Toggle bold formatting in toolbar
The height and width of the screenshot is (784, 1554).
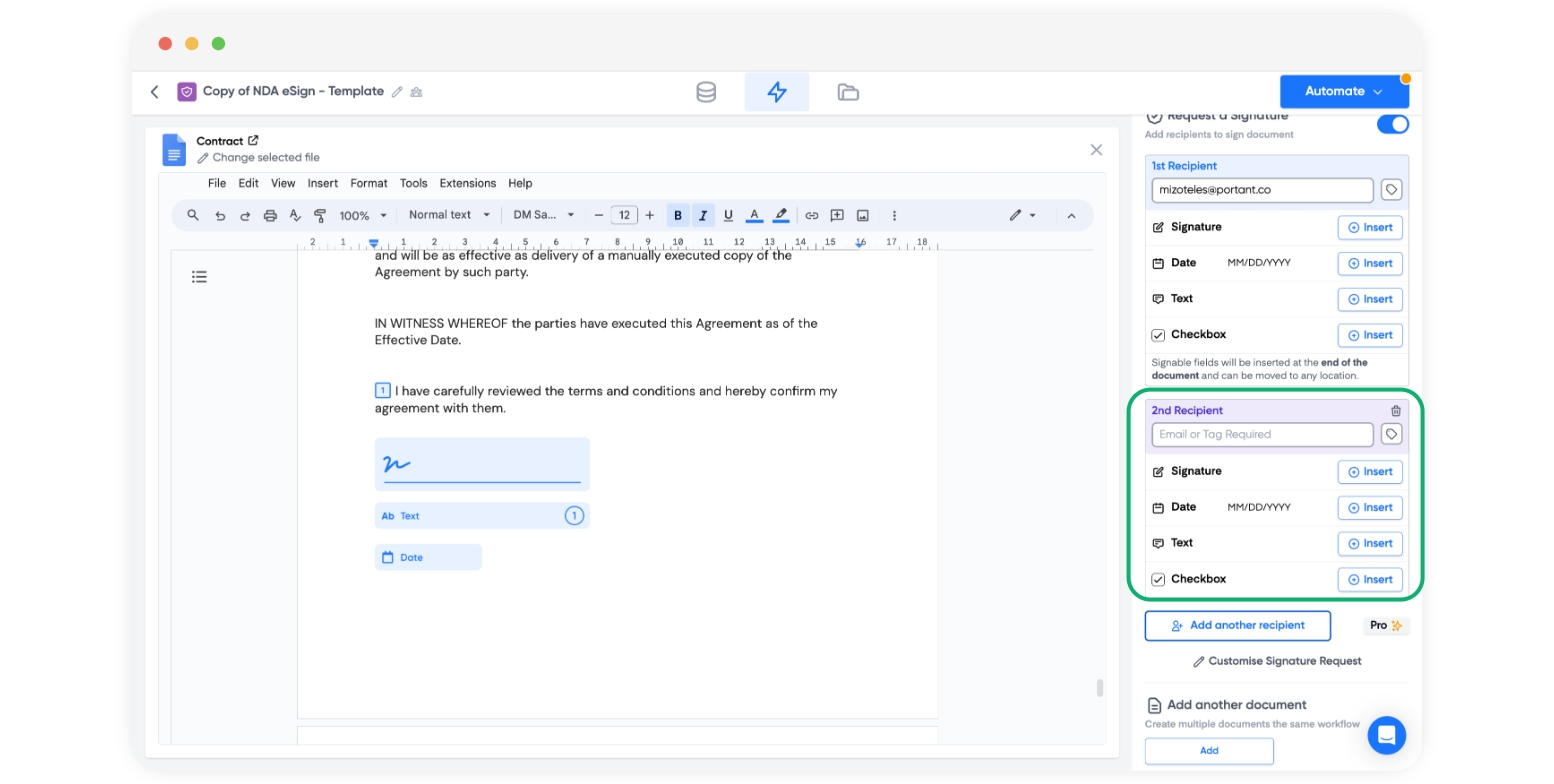678,215
